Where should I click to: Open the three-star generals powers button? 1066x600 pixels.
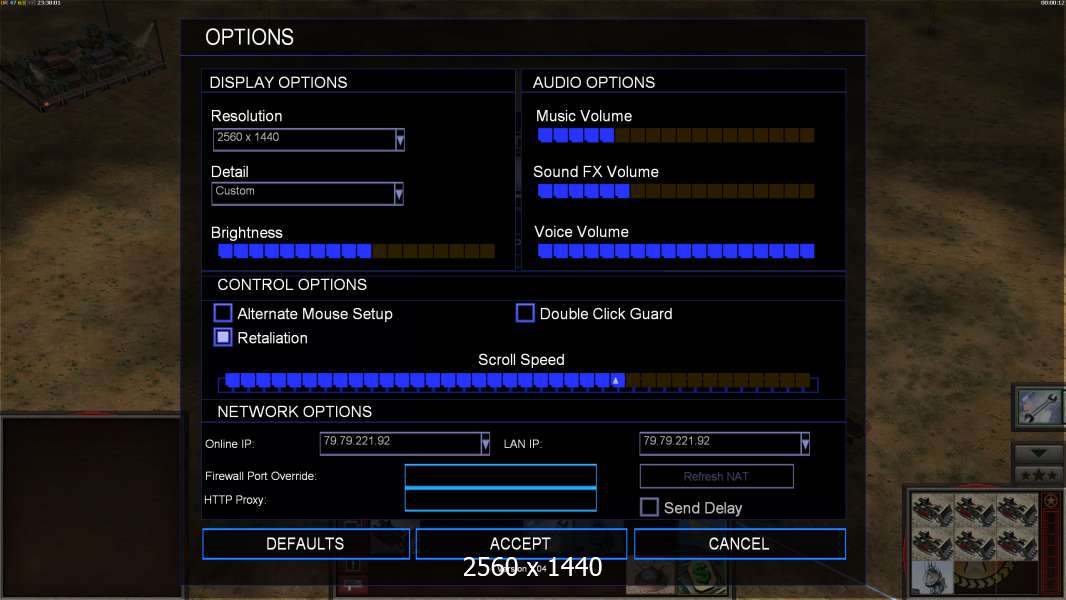(1039, 473)
